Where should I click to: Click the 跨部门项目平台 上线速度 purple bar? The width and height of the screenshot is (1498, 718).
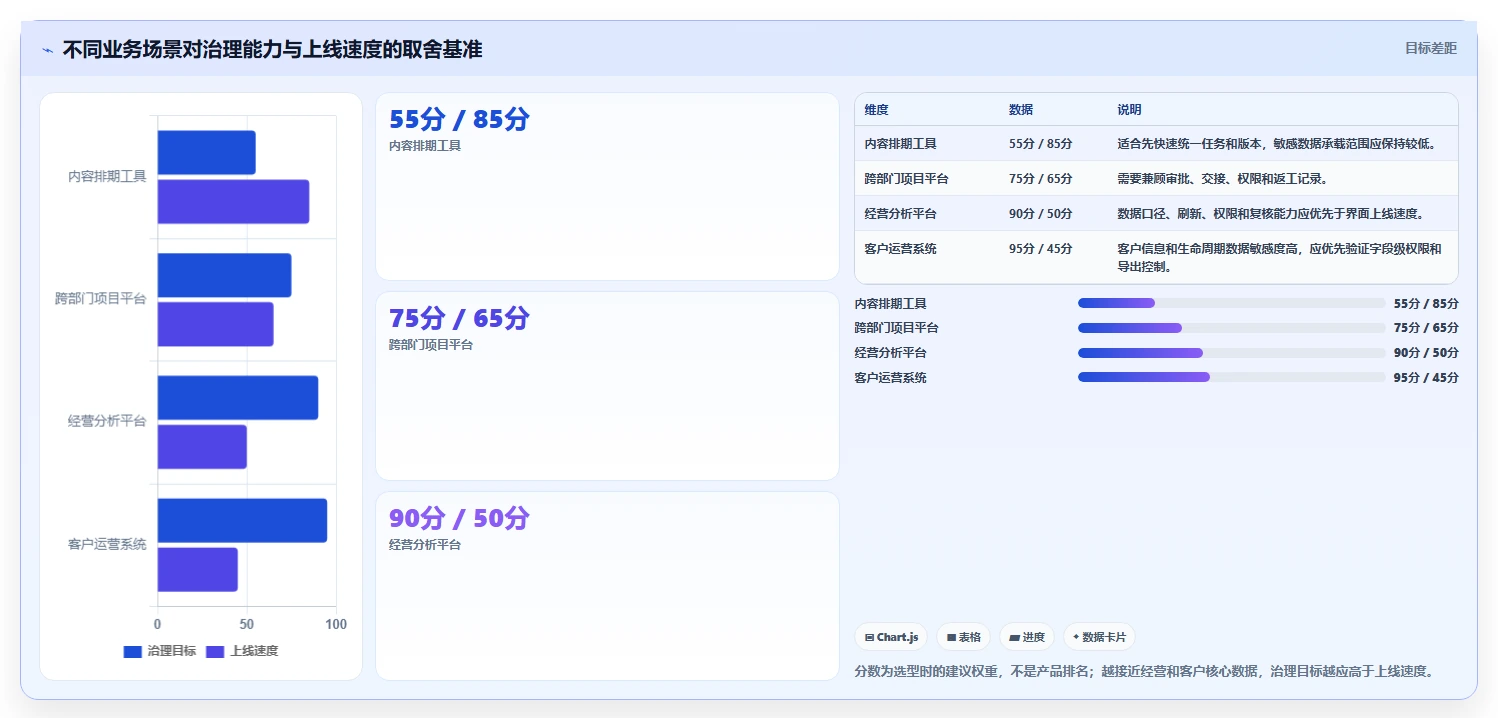215,324
